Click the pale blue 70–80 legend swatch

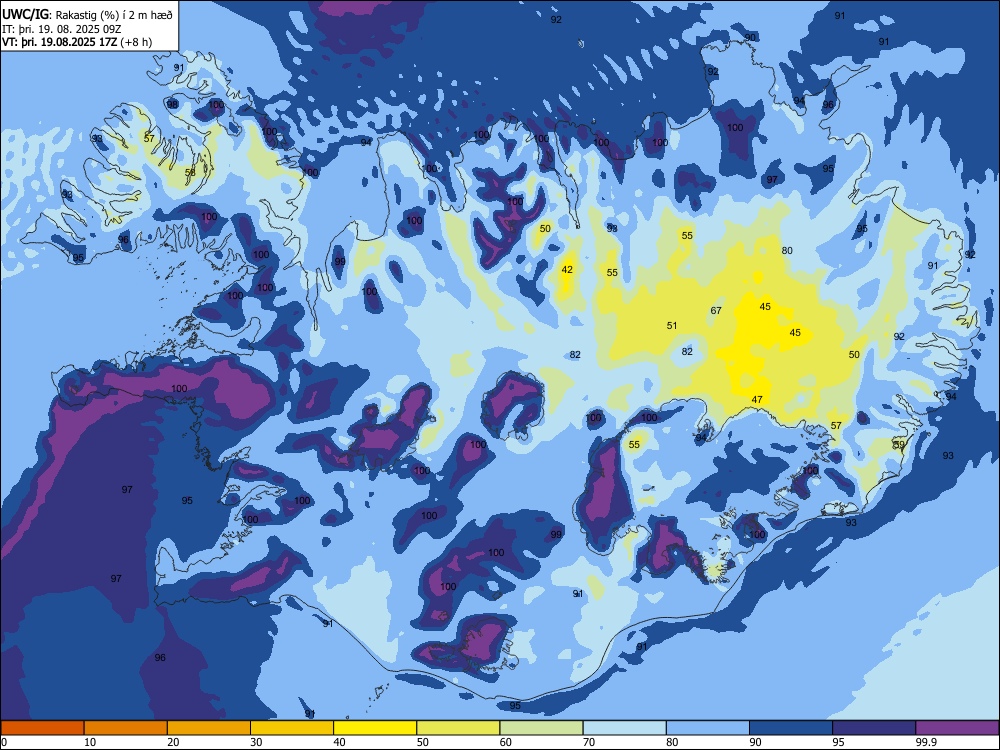[x=624, y=728]
